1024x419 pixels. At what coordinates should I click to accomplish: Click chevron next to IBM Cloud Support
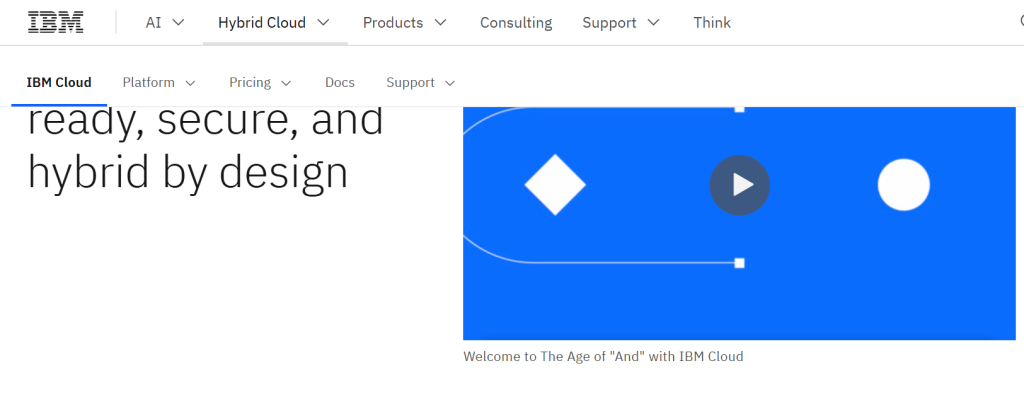tap(450, 83)
